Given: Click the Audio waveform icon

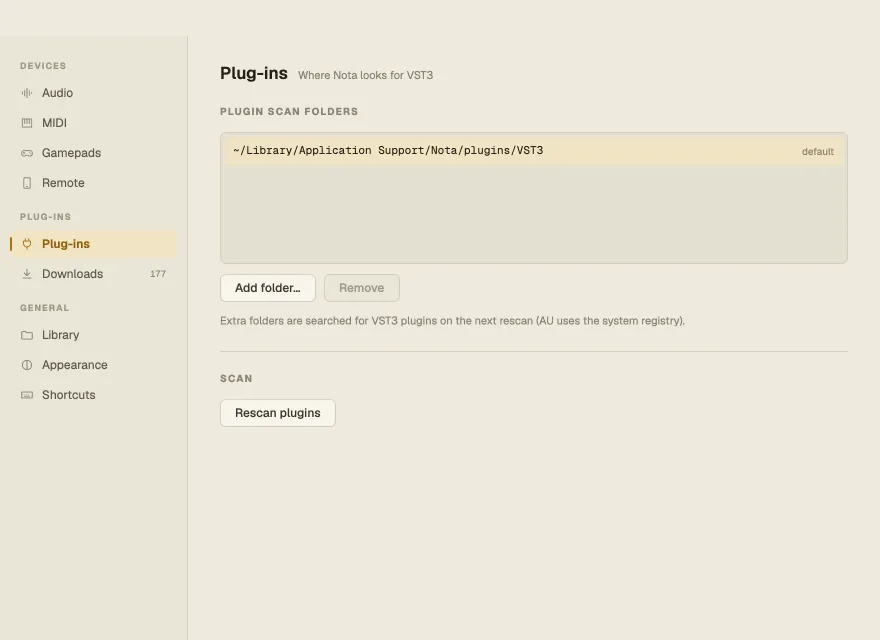Looking at the screenshot, I should point(26,93).
